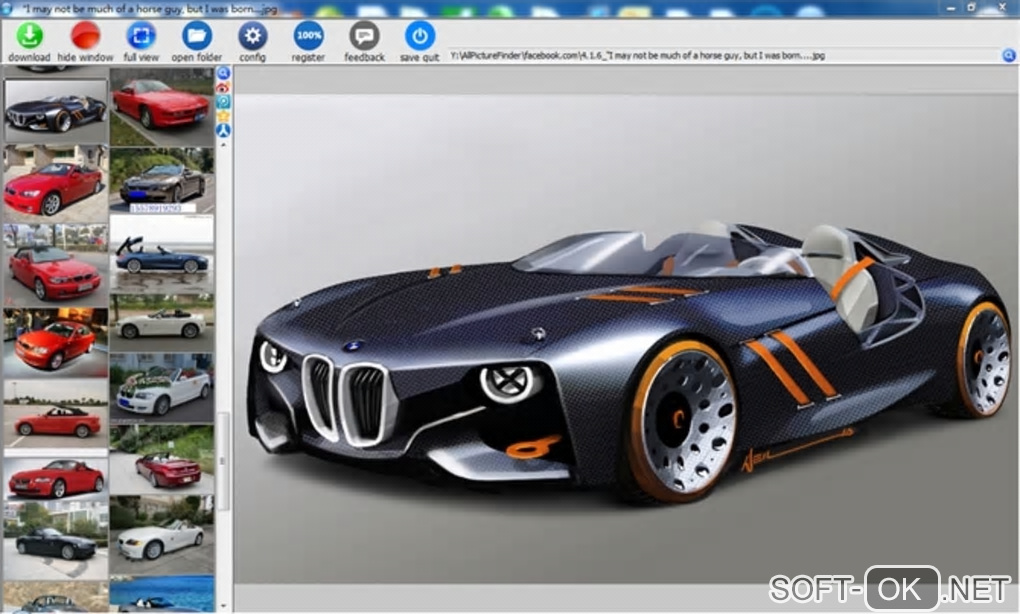Click the save quit power icon
Screen dimensions: 1020x614
pyautogui.click(x=420, y=37)
